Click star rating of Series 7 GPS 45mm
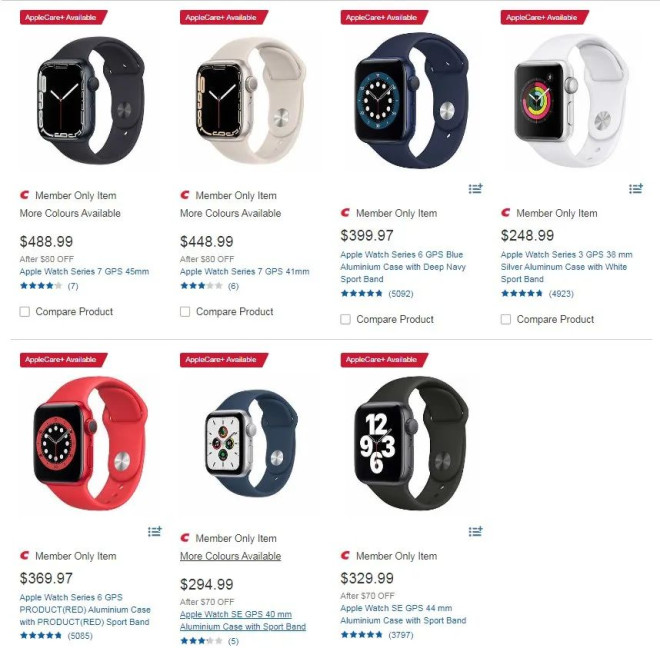Image resolution: width=660 pixels, height=648 pixels. point(41,286)
